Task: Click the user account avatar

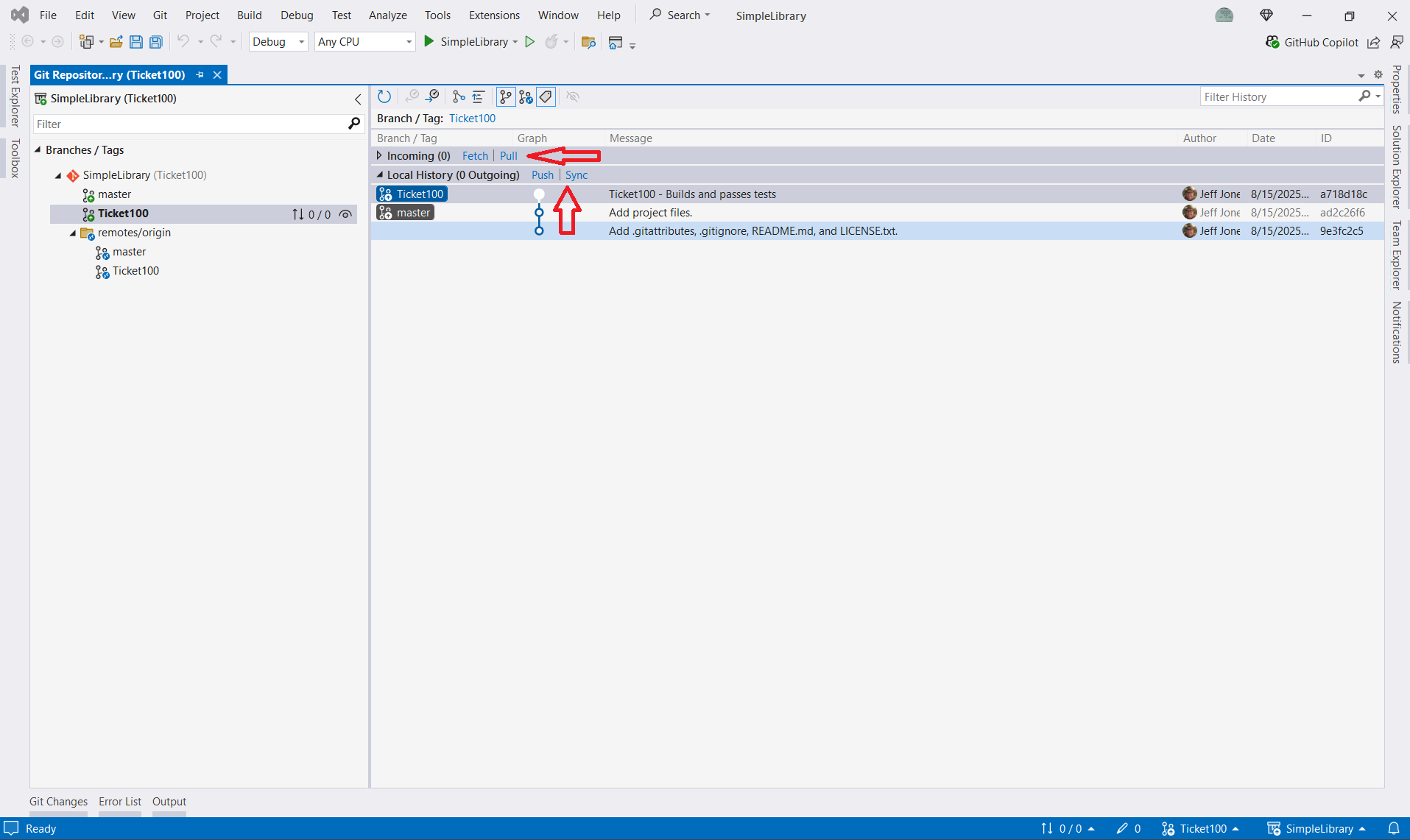Action: click(1224, 15)
